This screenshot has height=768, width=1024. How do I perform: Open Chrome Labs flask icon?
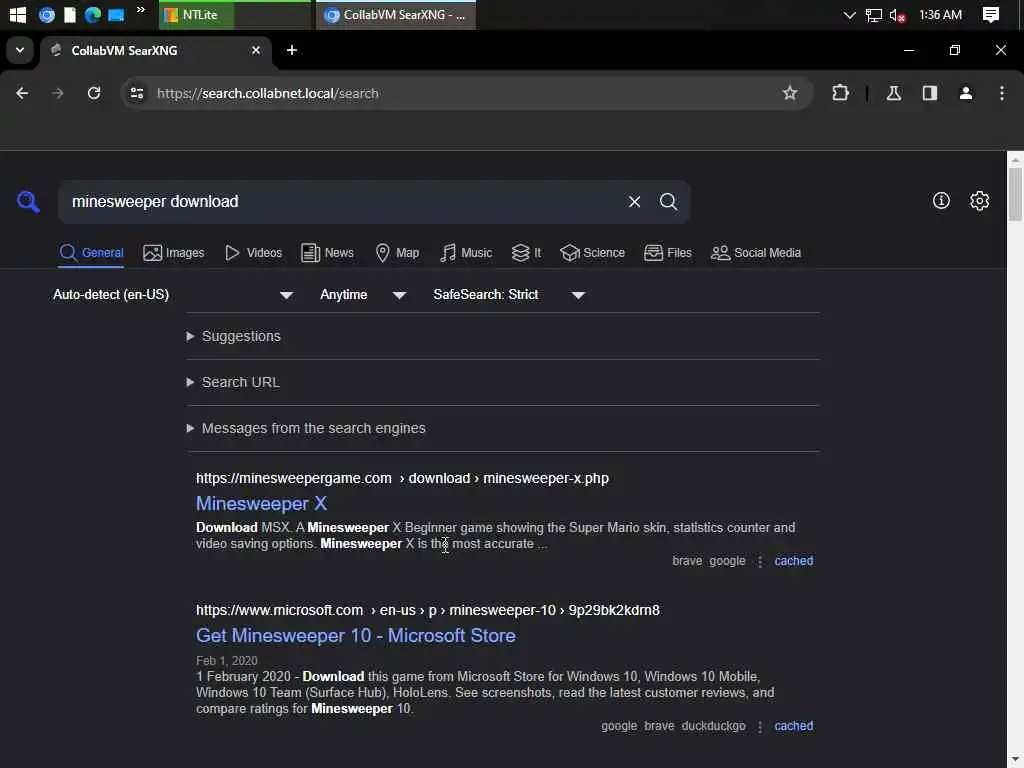894,93
